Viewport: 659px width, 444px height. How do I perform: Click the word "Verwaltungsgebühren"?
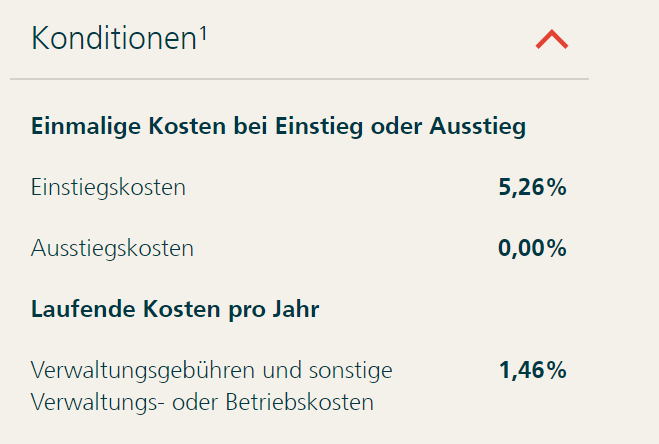point(143,371)
